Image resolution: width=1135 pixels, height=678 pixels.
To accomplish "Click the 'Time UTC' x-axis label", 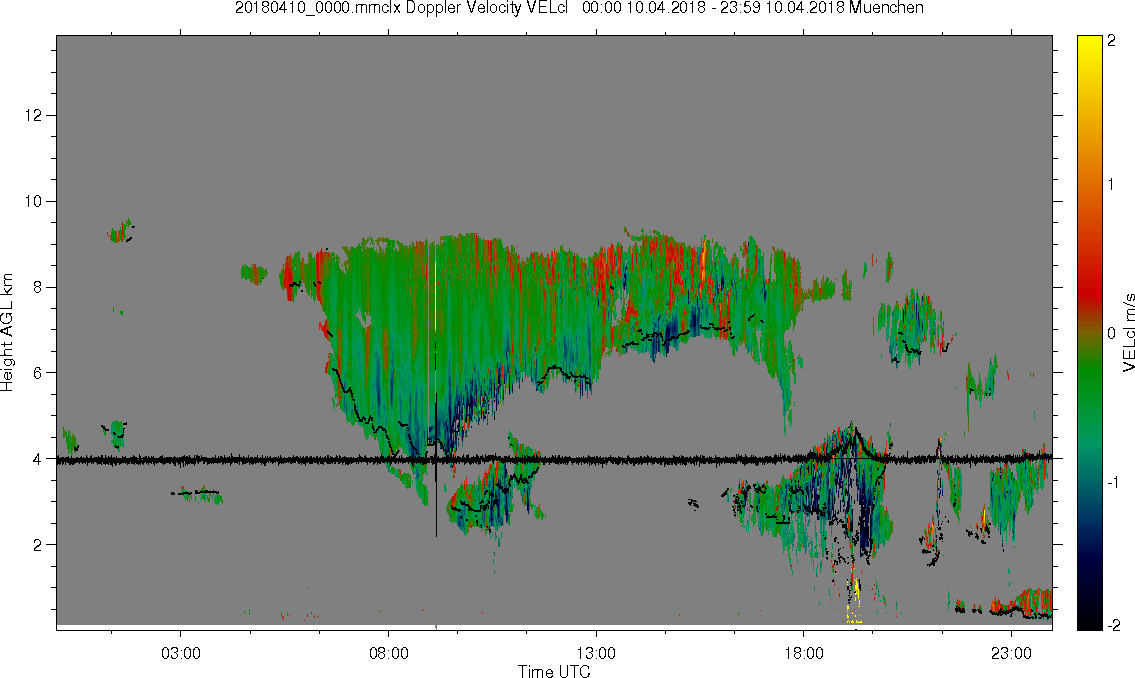I will (554, 671).
